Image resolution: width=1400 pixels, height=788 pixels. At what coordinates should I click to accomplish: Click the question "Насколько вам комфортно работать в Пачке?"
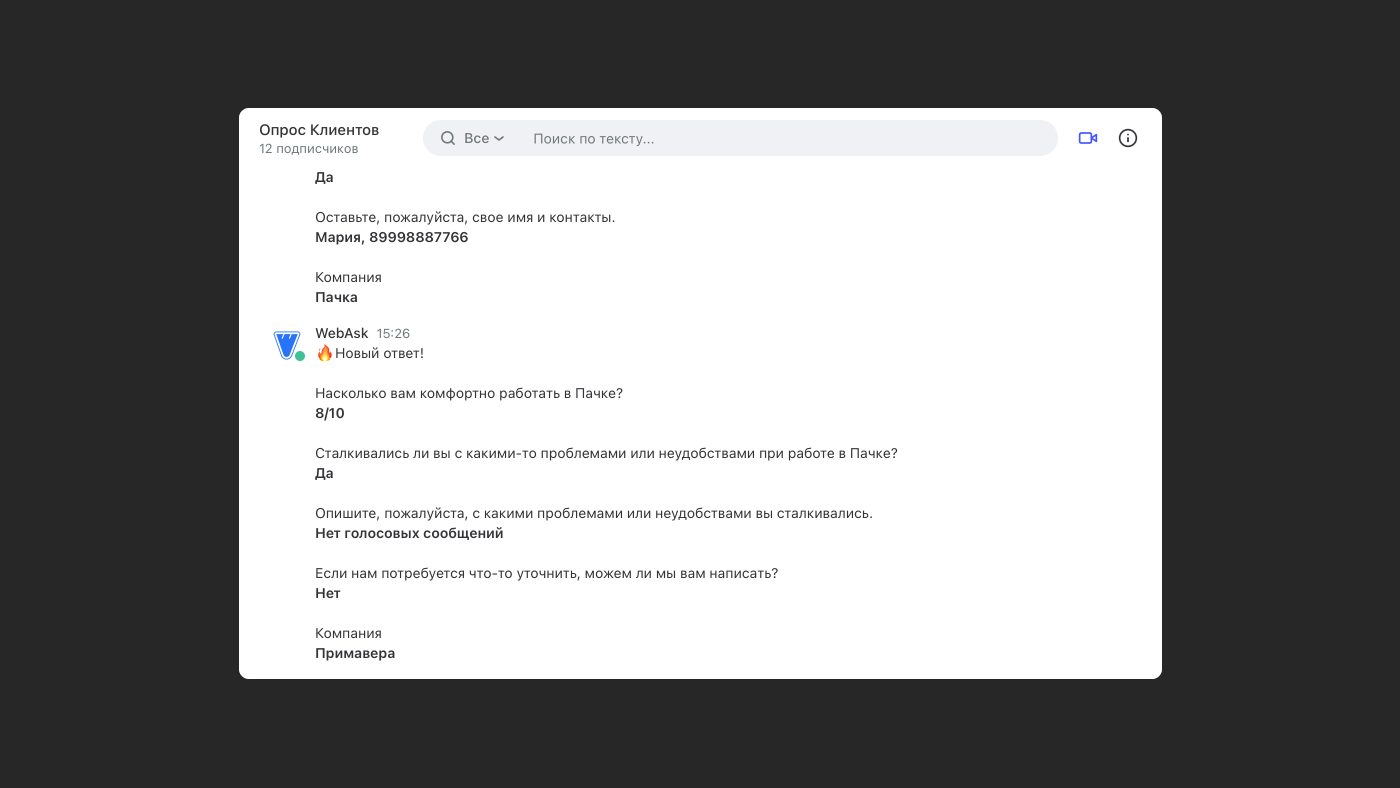click(x=469, y=393)
